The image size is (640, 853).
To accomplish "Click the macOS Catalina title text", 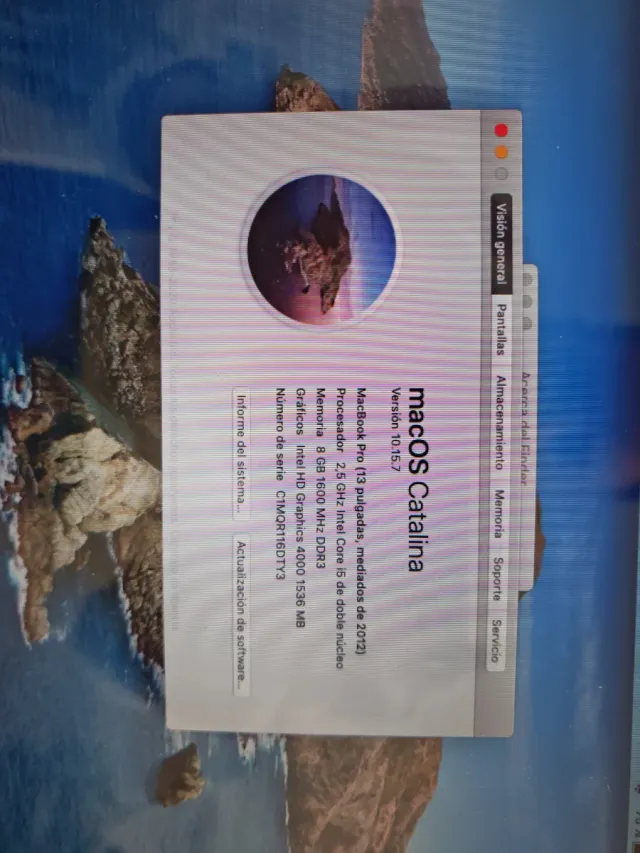I will [x=417, y=479].
